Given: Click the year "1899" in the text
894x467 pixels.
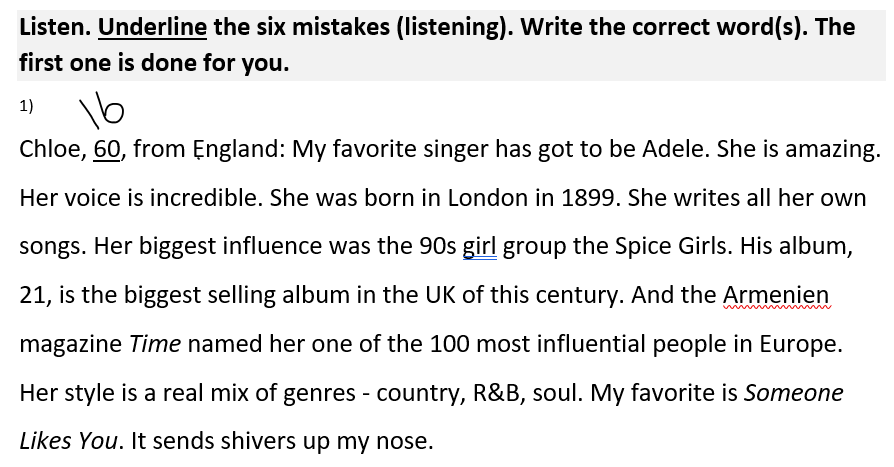Looking at the screenshot, I should [587, 198].
